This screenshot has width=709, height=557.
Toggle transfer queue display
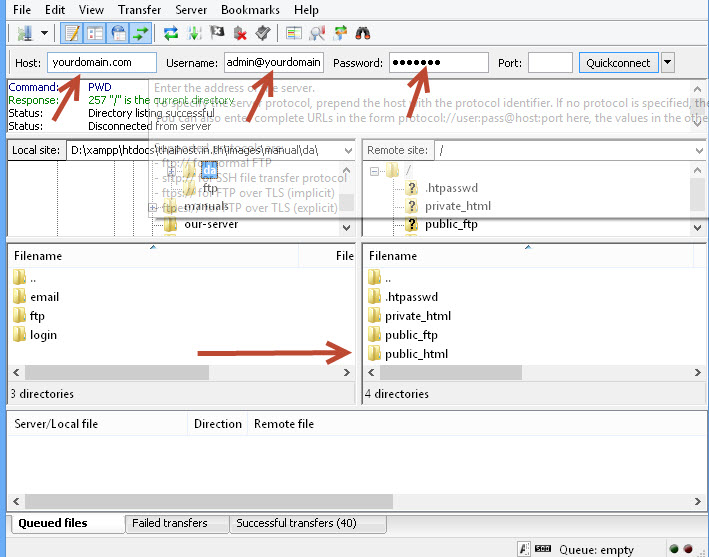click(141, 33)
